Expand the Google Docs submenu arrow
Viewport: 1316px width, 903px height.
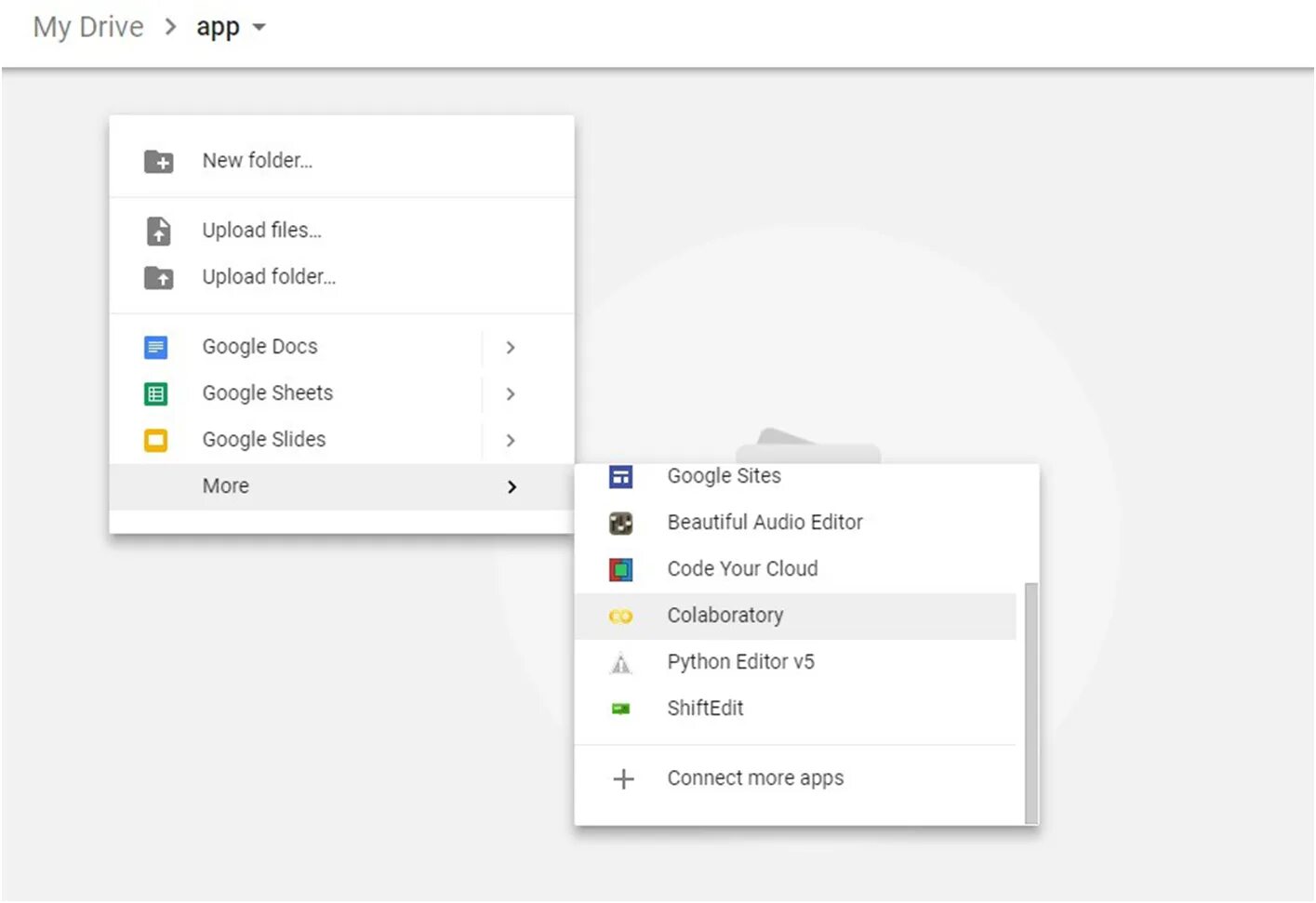click(510, 347)
